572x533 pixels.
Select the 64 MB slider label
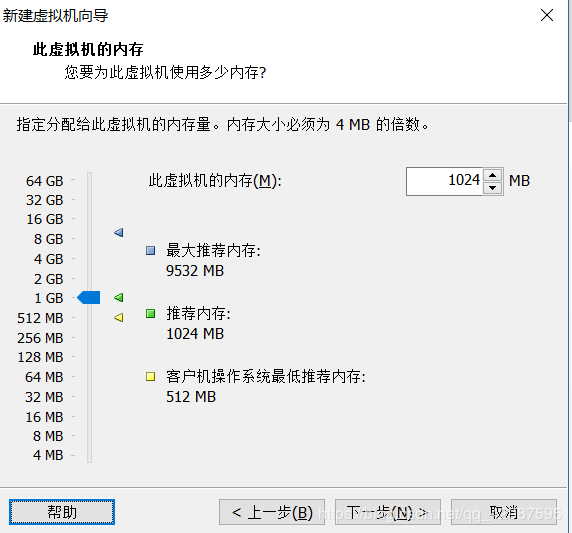click(x=44, y=377)
